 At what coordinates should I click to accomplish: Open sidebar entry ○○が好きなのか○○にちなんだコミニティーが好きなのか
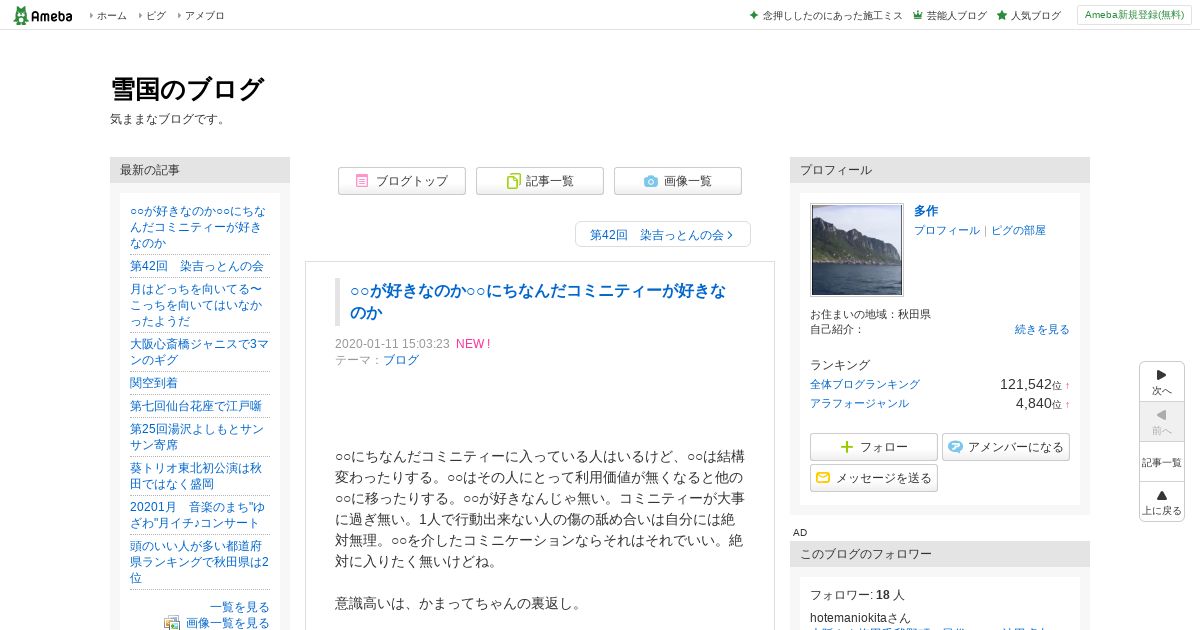pos(199,227)
